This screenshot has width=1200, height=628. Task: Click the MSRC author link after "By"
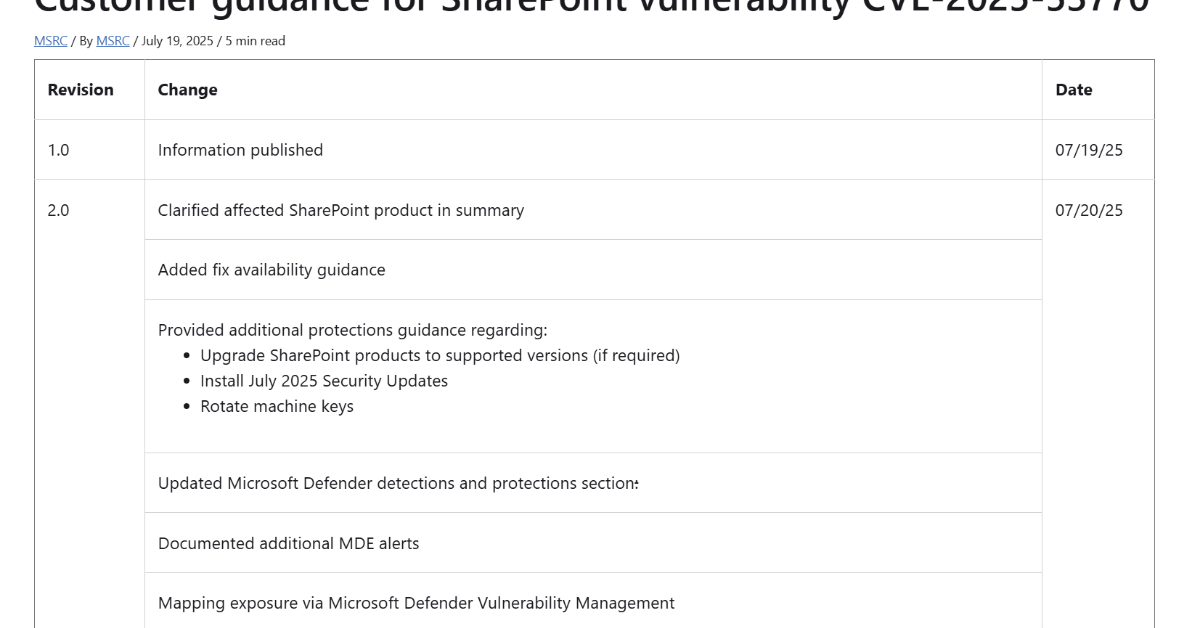112,41
